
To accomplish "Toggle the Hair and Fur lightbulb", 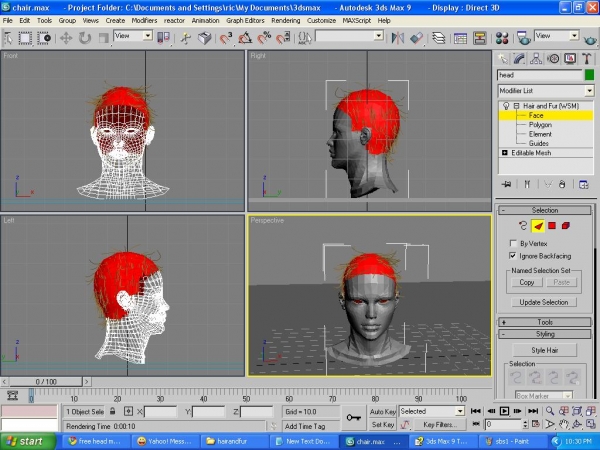I will pyautogui.click(x=506, y=106).
